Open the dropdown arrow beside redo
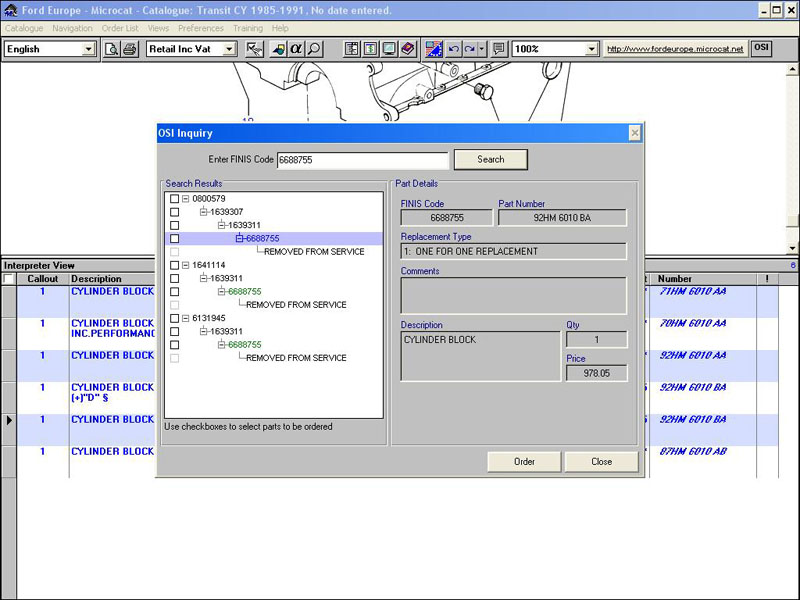The image size is (800, 600). 482,49
